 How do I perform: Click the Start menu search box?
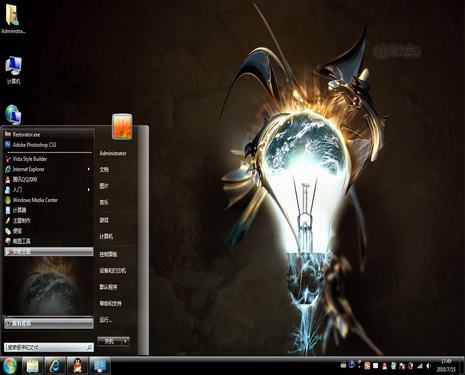click(x=49, y=348)
